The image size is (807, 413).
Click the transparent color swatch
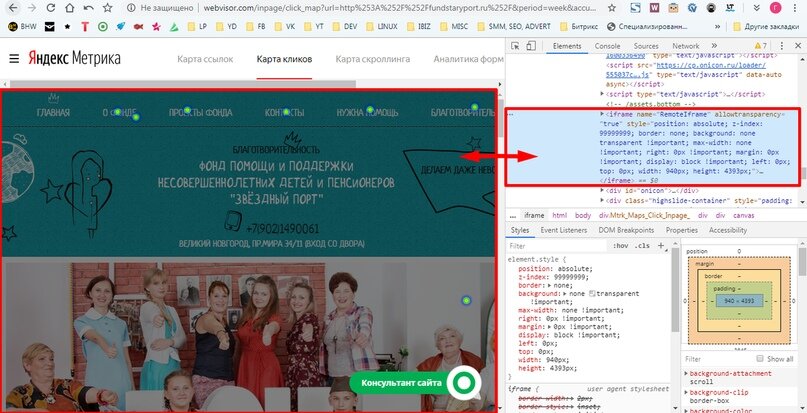coord(592,294)
